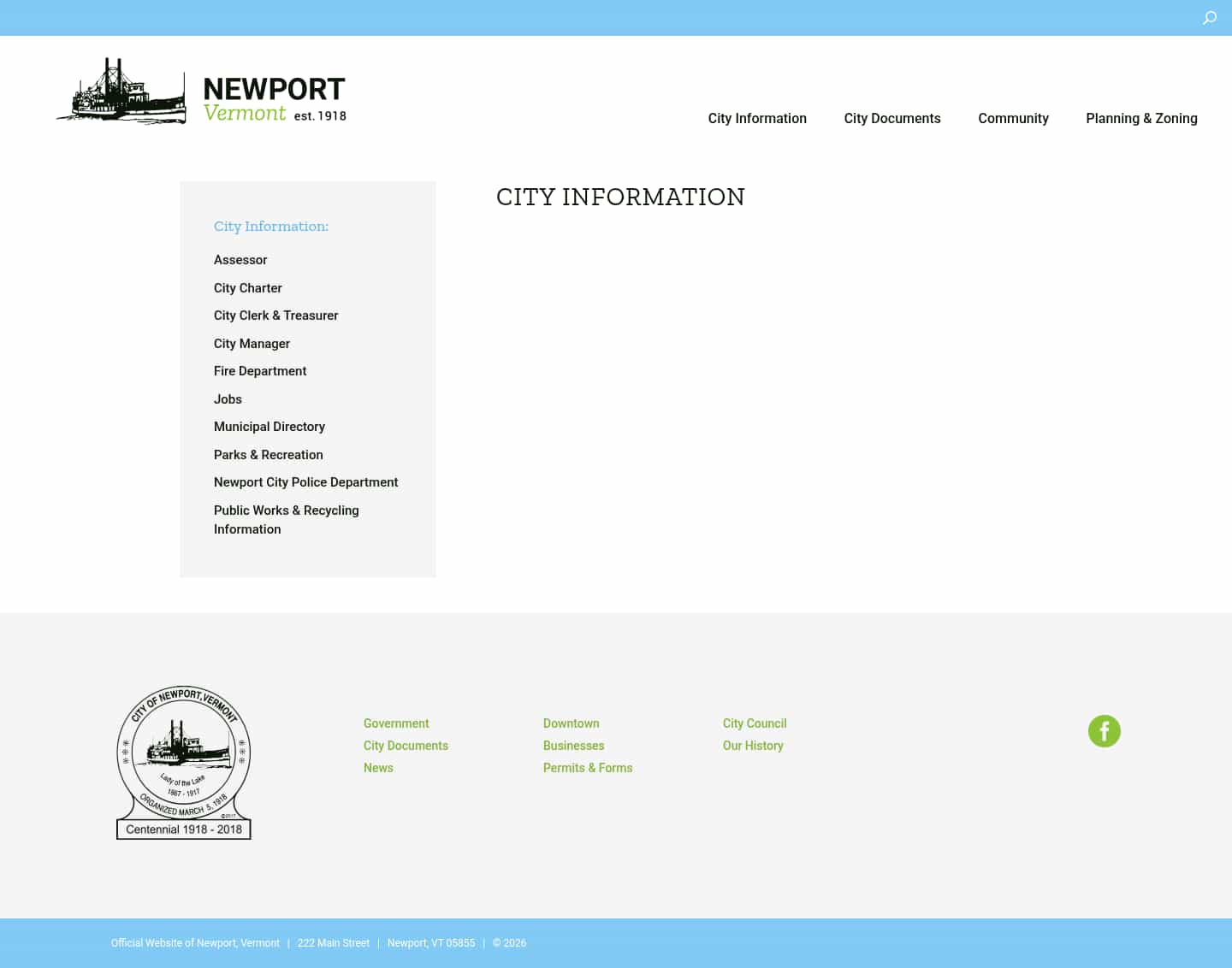Go to the Fire Department page
1232x968 pixels.
coord(260,371)
